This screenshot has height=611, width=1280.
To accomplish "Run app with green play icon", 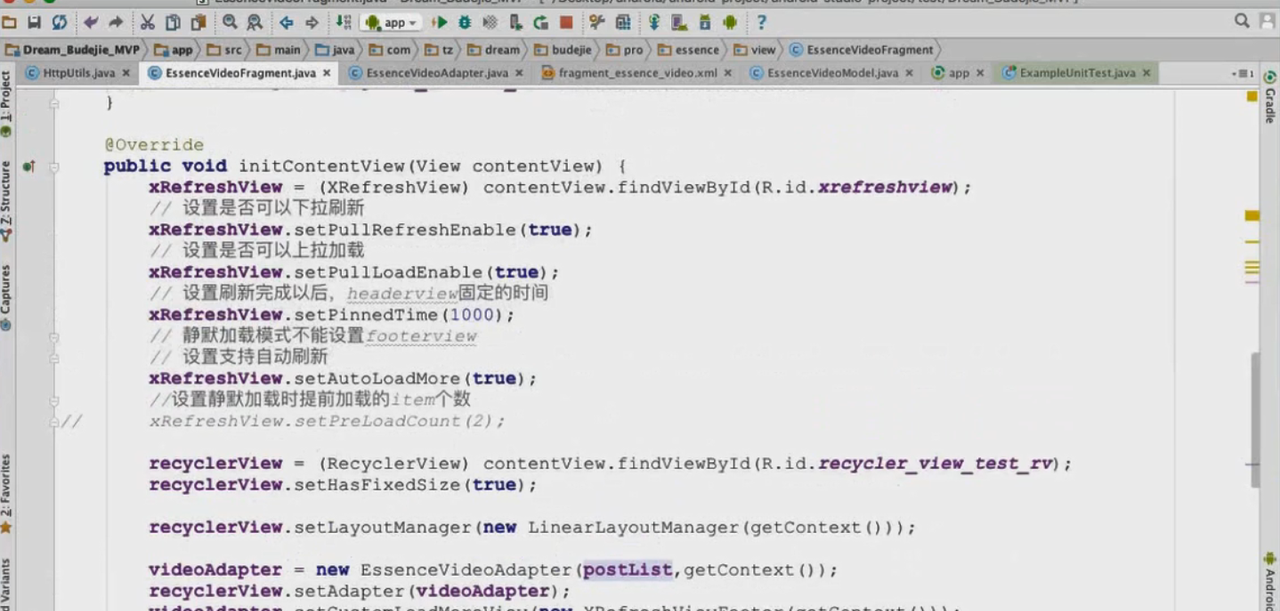I will (440, 22).
